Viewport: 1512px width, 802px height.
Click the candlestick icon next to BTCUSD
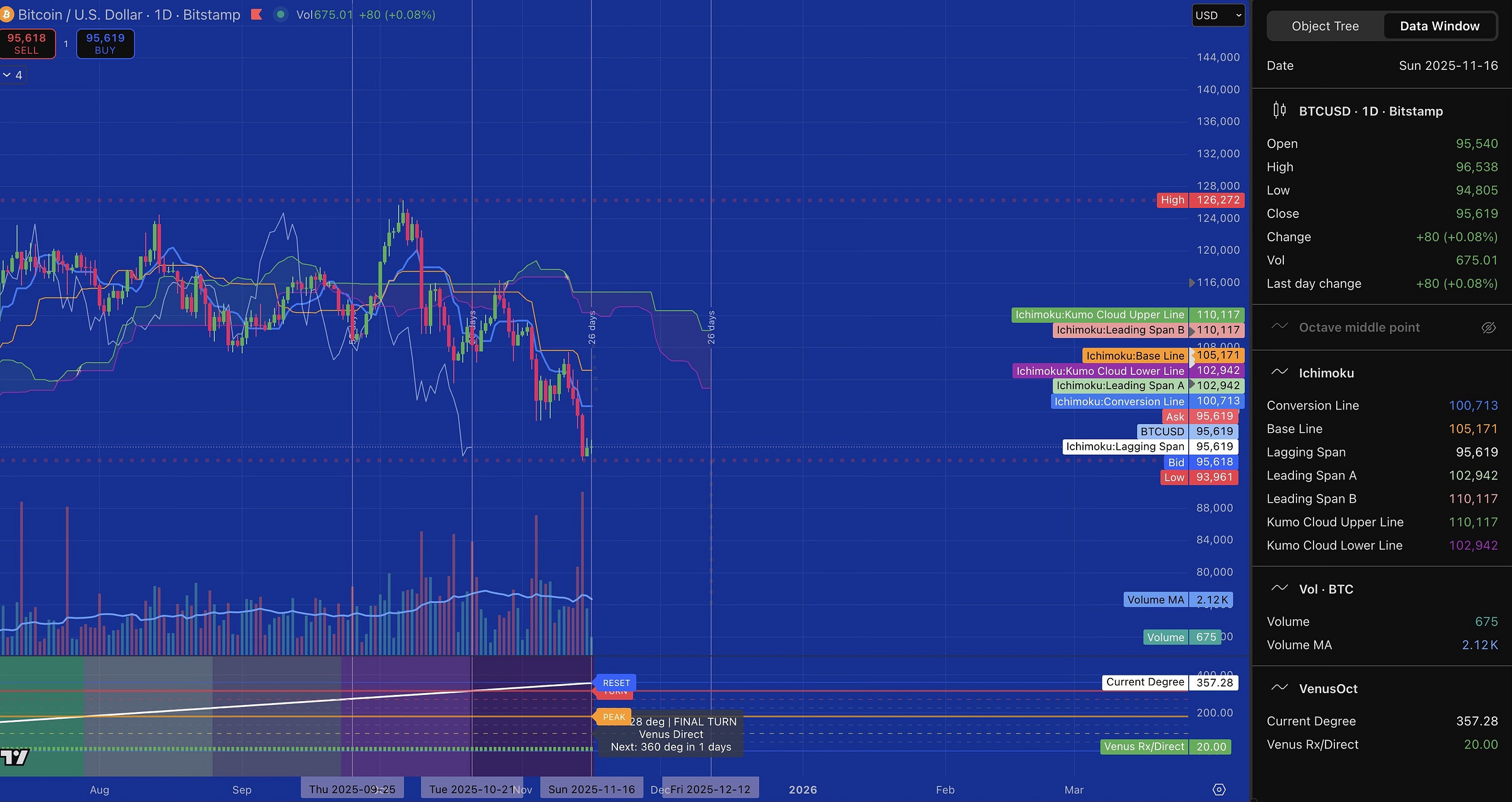[1279, 111]
